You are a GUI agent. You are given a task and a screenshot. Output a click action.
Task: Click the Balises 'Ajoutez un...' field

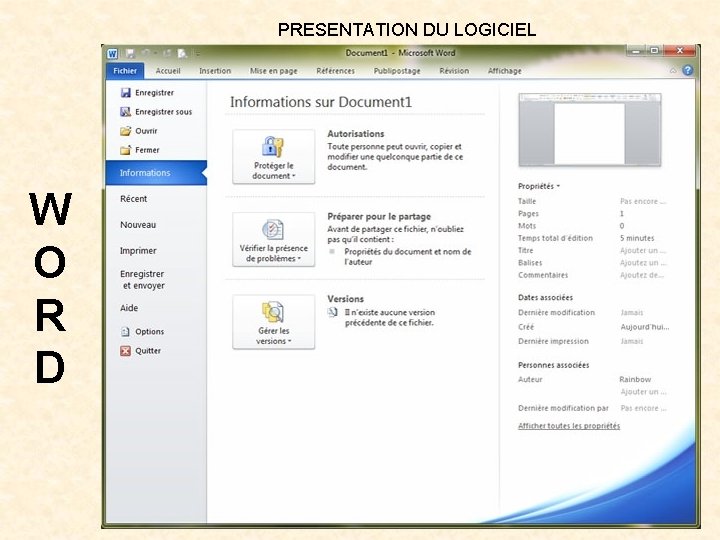[643, 263]
